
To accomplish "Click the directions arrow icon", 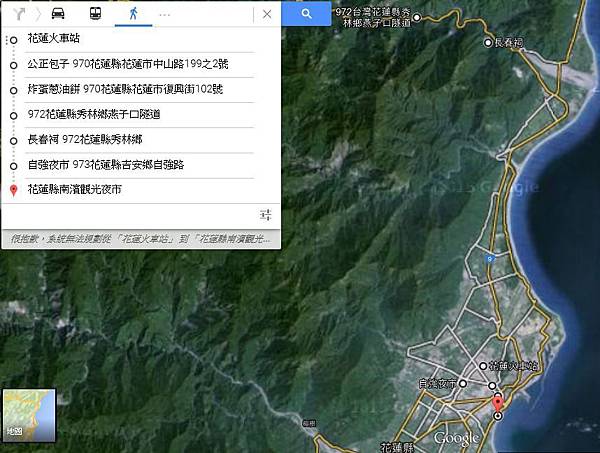I will pos(18,15).
